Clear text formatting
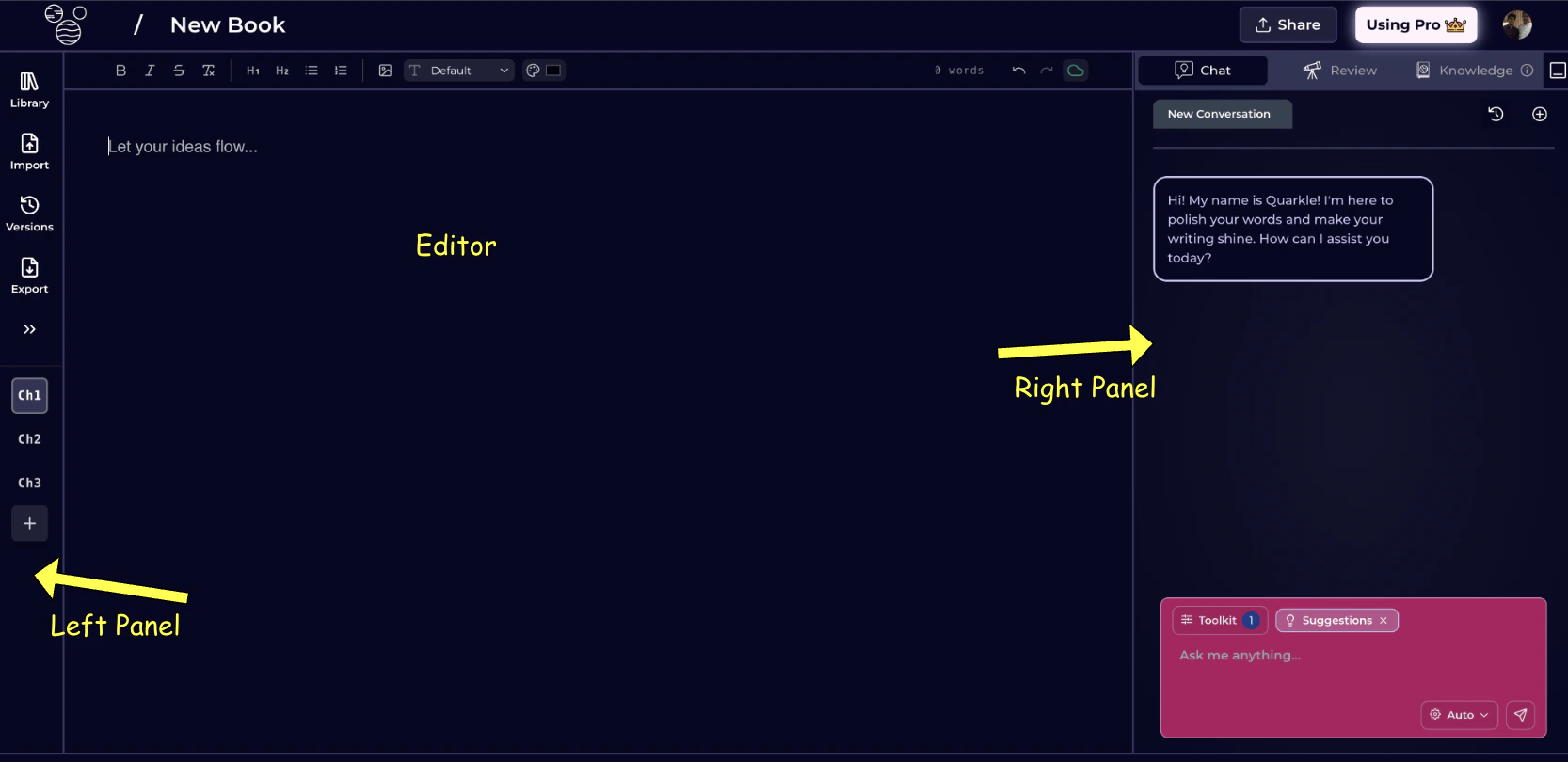The height and width of the screenshot is (762, 1568). coord(208,71)
